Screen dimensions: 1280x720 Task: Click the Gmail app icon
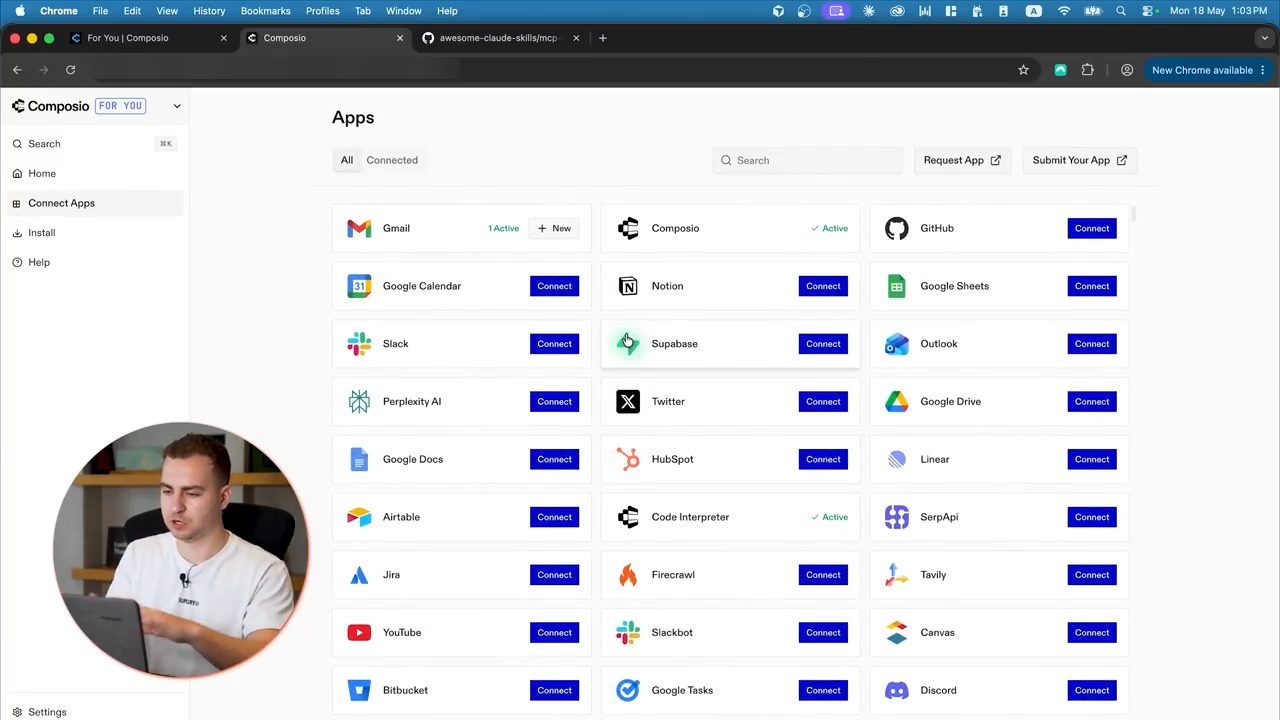pos(359,228)
